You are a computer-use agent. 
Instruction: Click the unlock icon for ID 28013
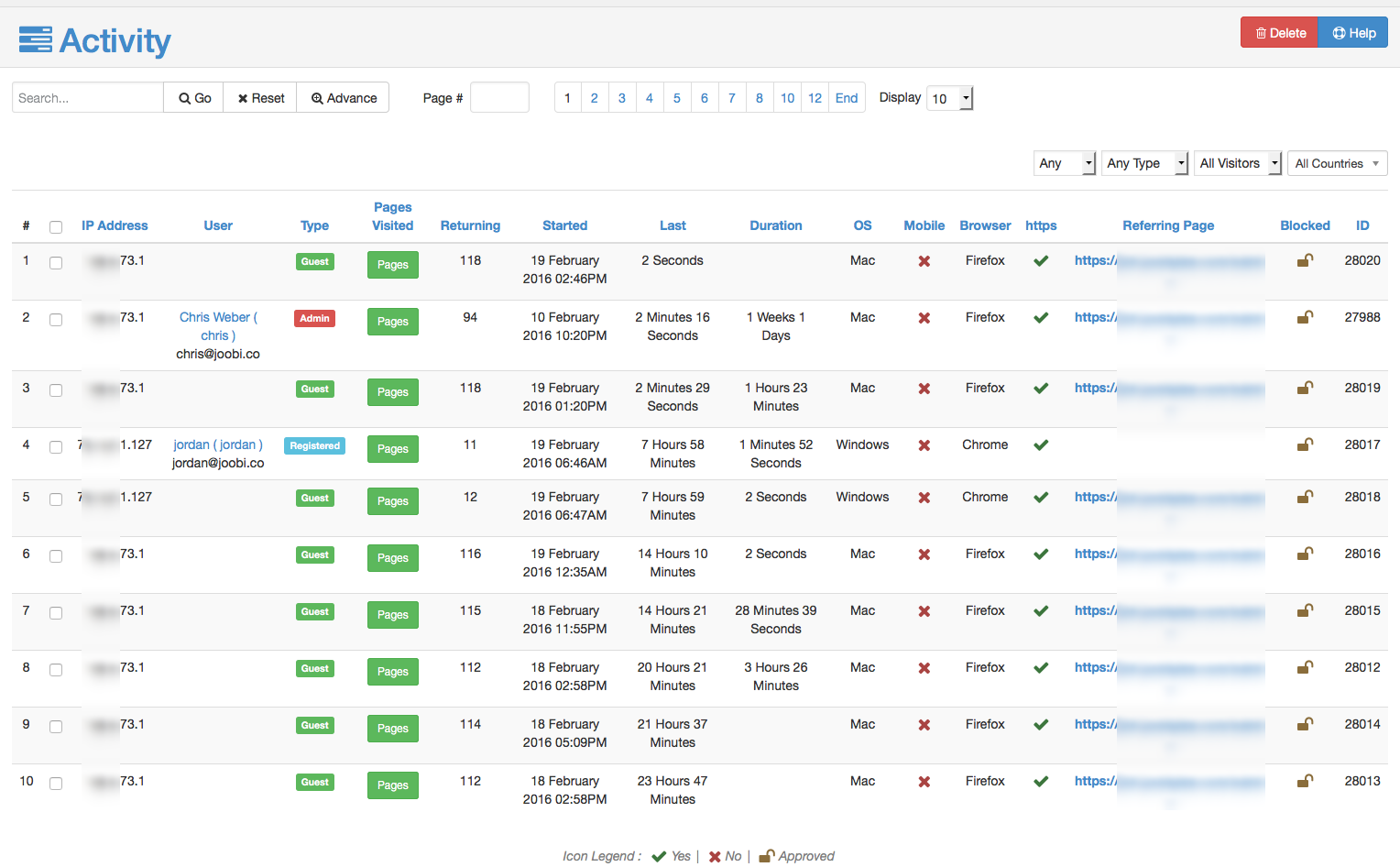pos(1305,781)
